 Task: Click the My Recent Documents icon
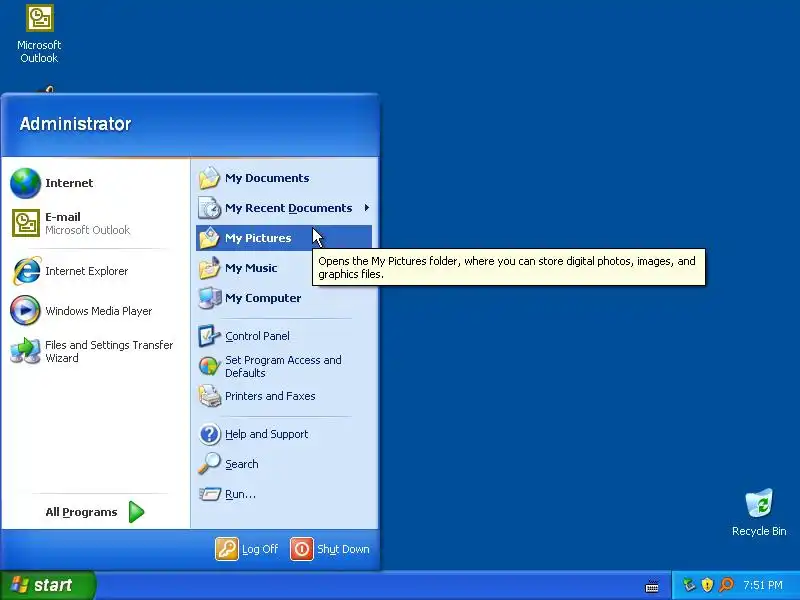(209, 208)
